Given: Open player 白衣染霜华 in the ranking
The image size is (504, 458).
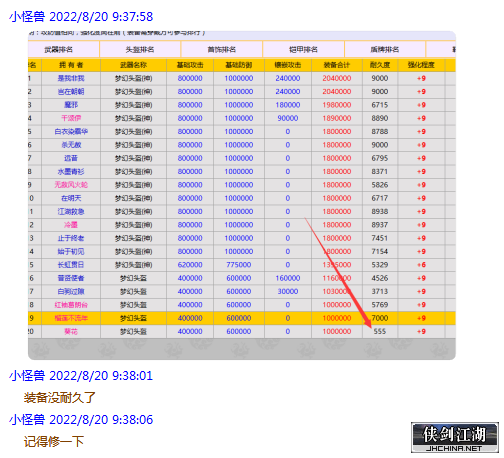Looking at the screenshot, I should [71, 132].
